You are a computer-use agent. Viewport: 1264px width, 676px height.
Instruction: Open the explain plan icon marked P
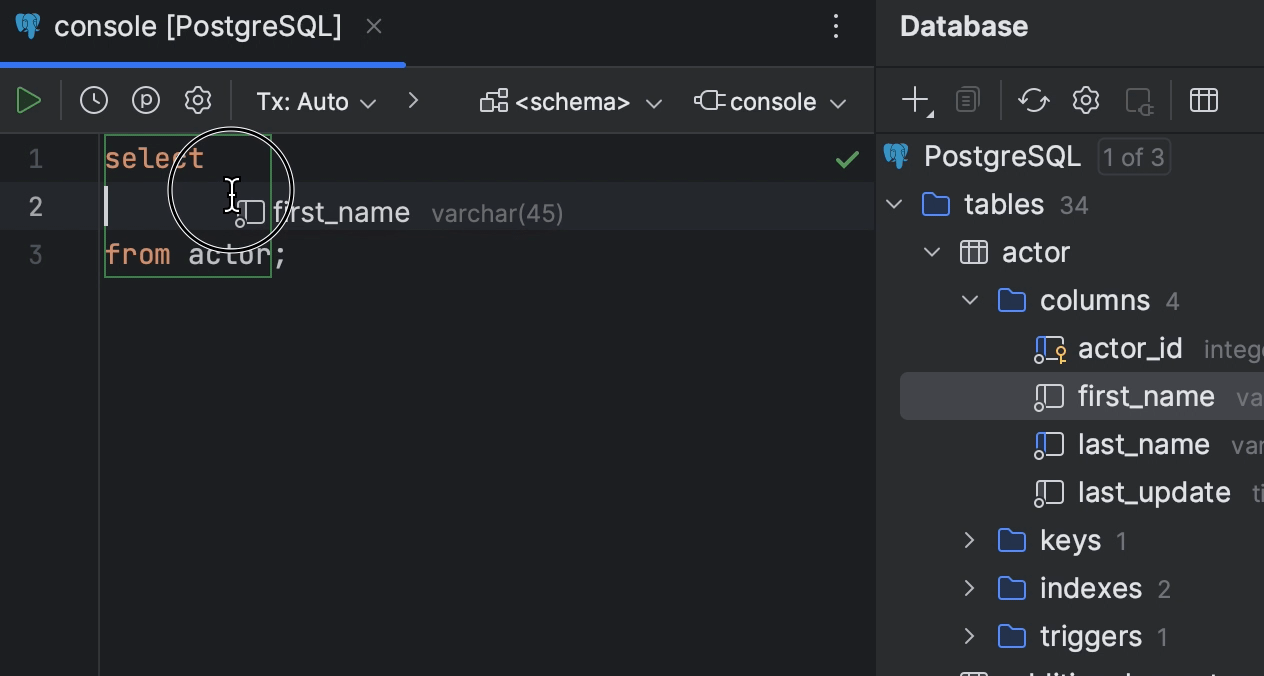[146, 100]
